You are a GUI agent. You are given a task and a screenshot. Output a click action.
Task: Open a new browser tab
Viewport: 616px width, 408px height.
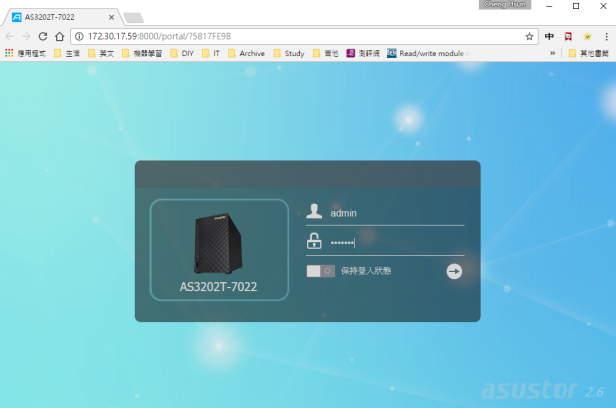[133, 17]
